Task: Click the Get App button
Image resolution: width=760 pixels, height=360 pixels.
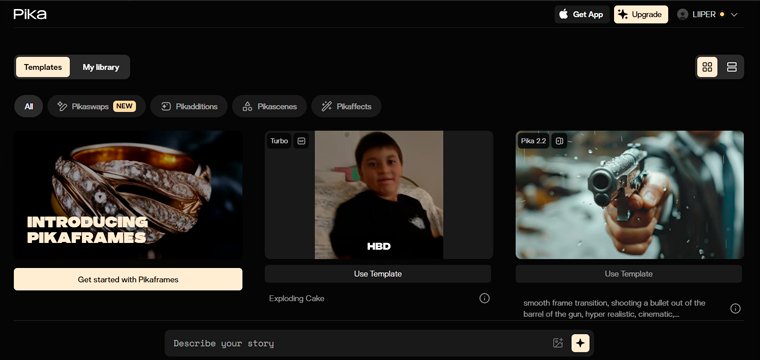Action: tap(582, 15)
